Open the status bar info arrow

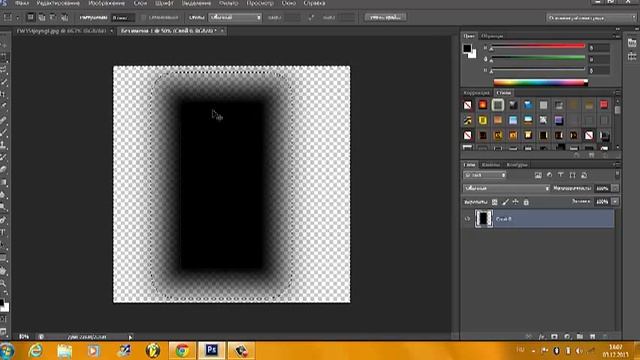coord(130,337)
